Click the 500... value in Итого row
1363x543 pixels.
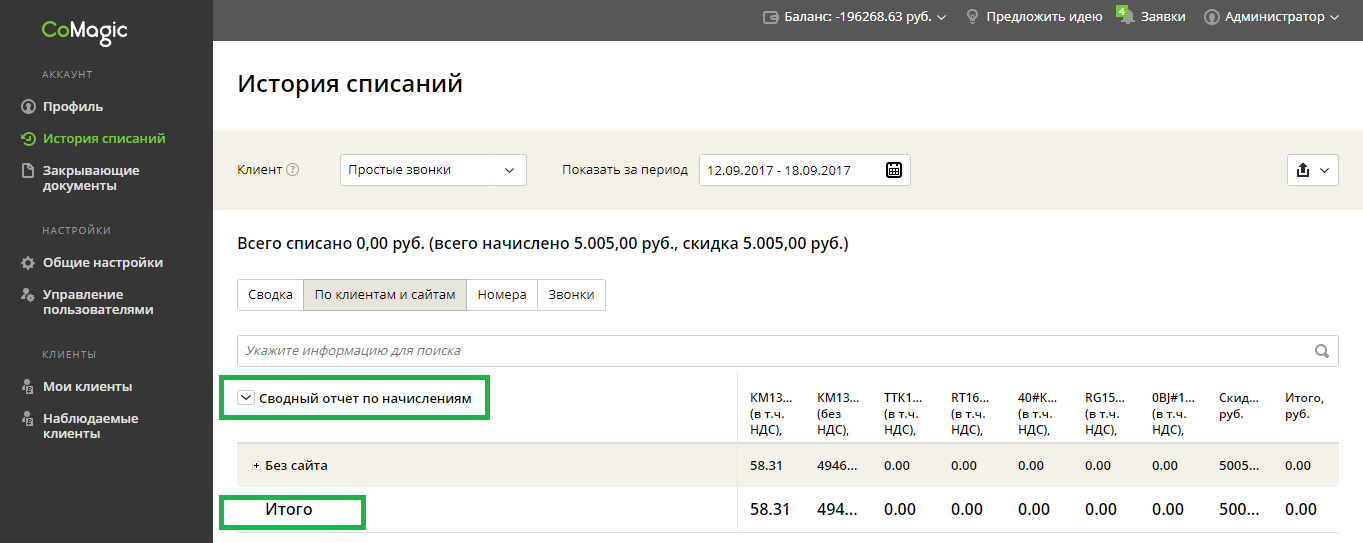1238,510
